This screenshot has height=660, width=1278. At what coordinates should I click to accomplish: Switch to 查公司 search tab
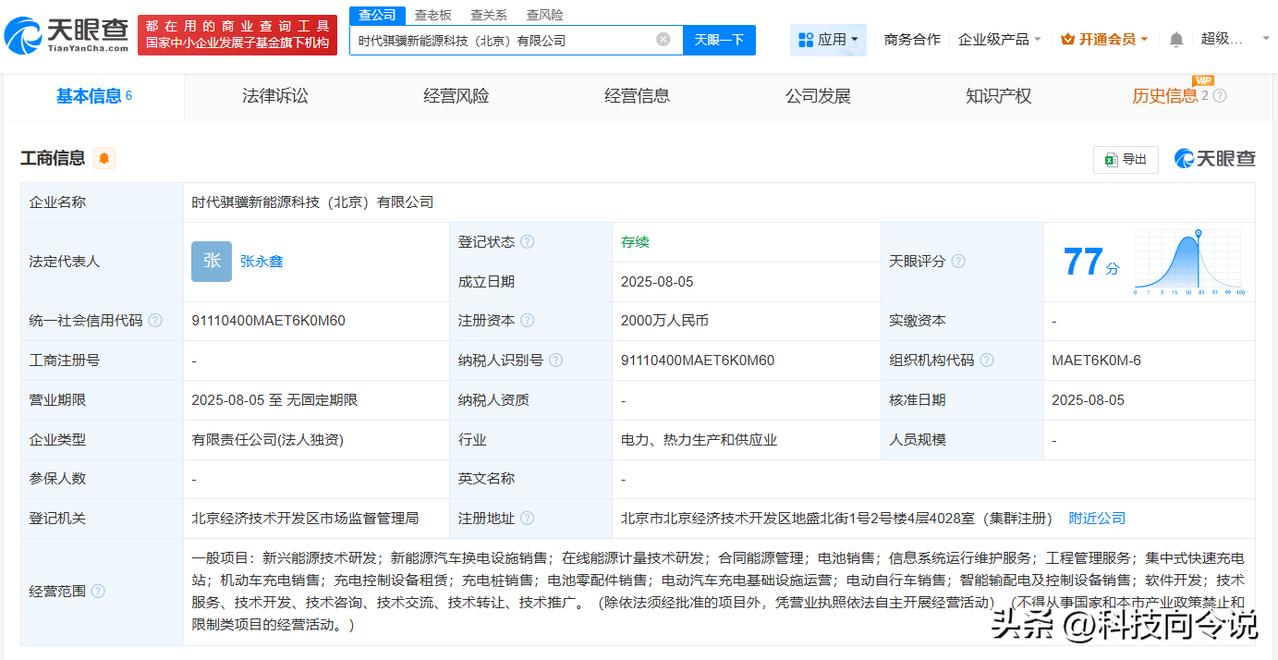[x=377, y=15]
